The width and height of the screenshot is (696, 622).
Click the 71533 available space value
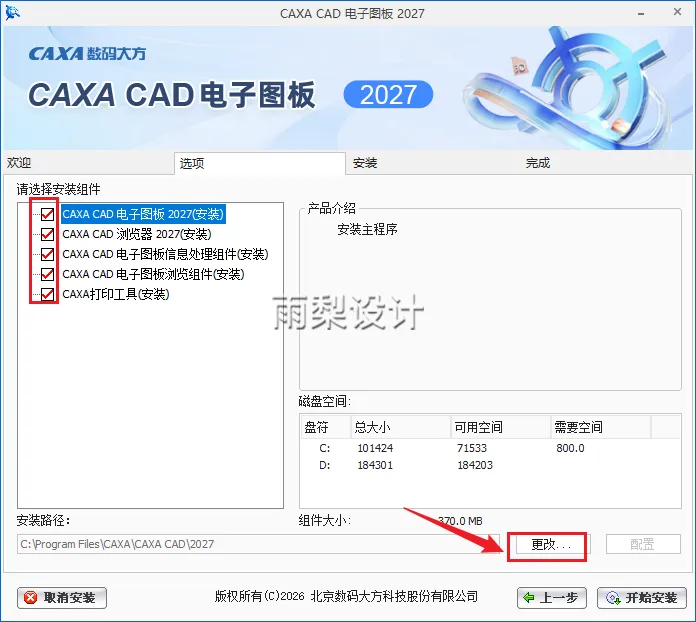pos(472,448)
